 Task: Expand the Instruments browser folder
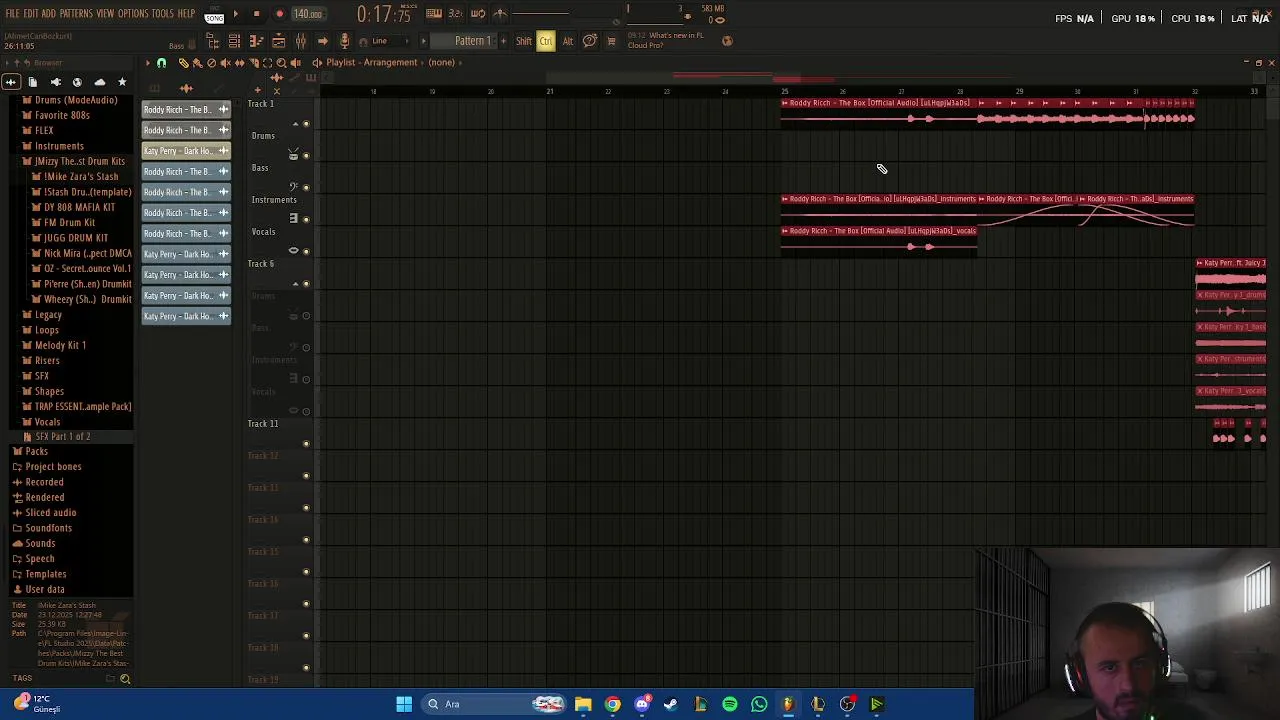tap(53, 146)
